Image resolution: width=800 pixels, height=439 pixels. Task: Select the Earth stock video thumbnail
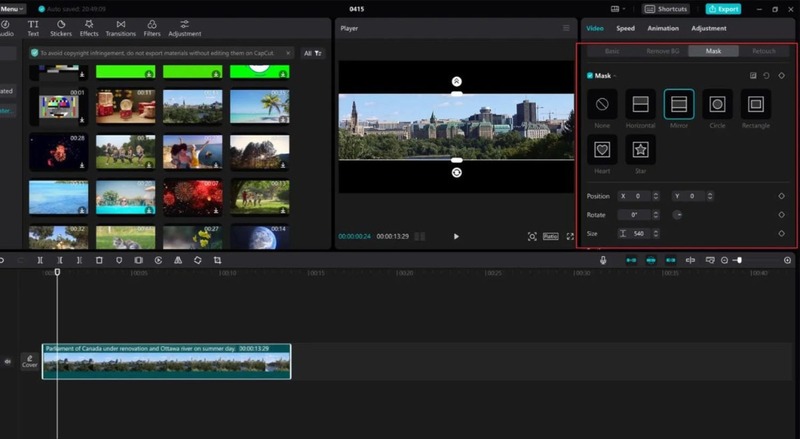coord(260,237)
